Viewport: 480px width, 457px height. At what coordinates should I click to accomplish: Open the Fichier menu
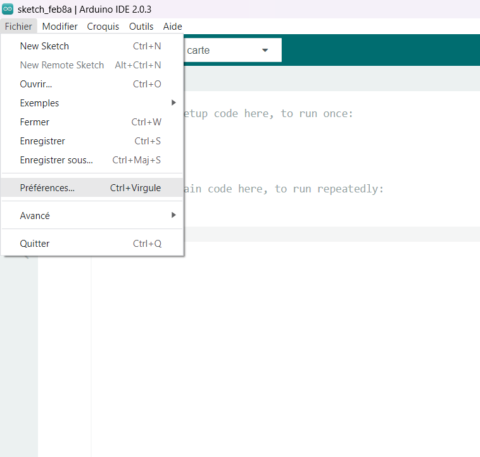point(18,26)
